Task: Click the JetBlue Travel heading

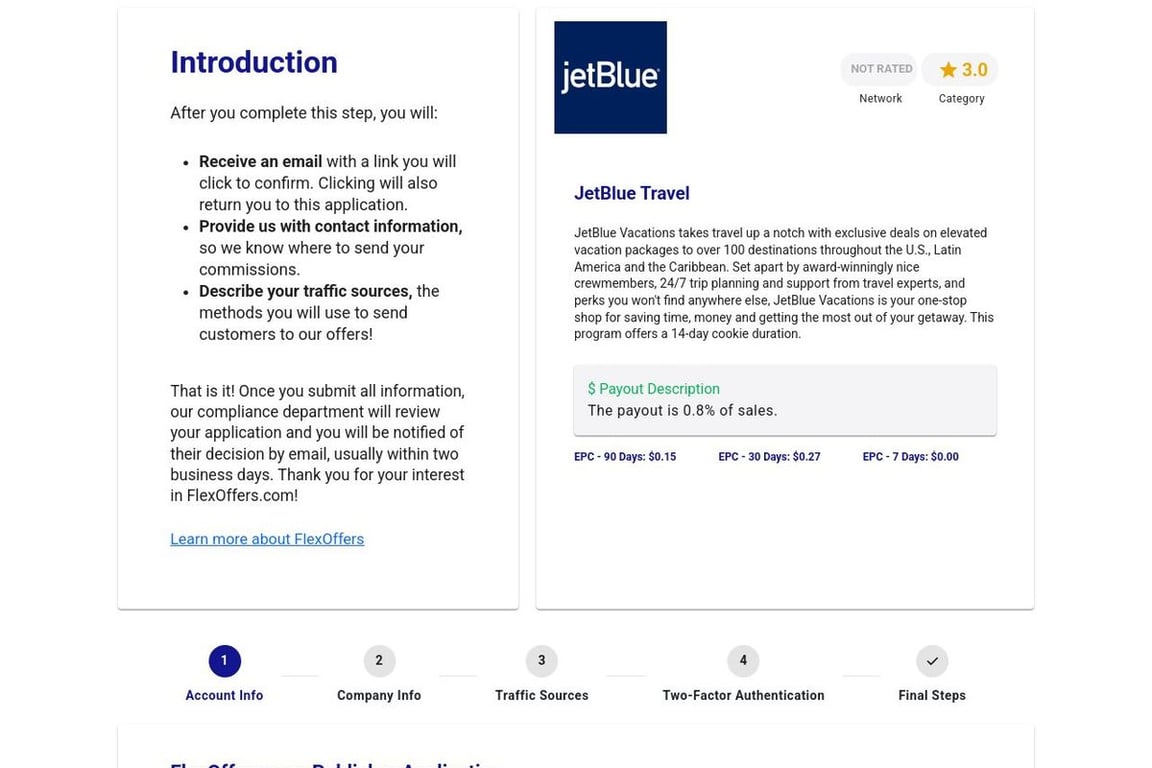Action: pyautogui.click(x=631, y=193)
